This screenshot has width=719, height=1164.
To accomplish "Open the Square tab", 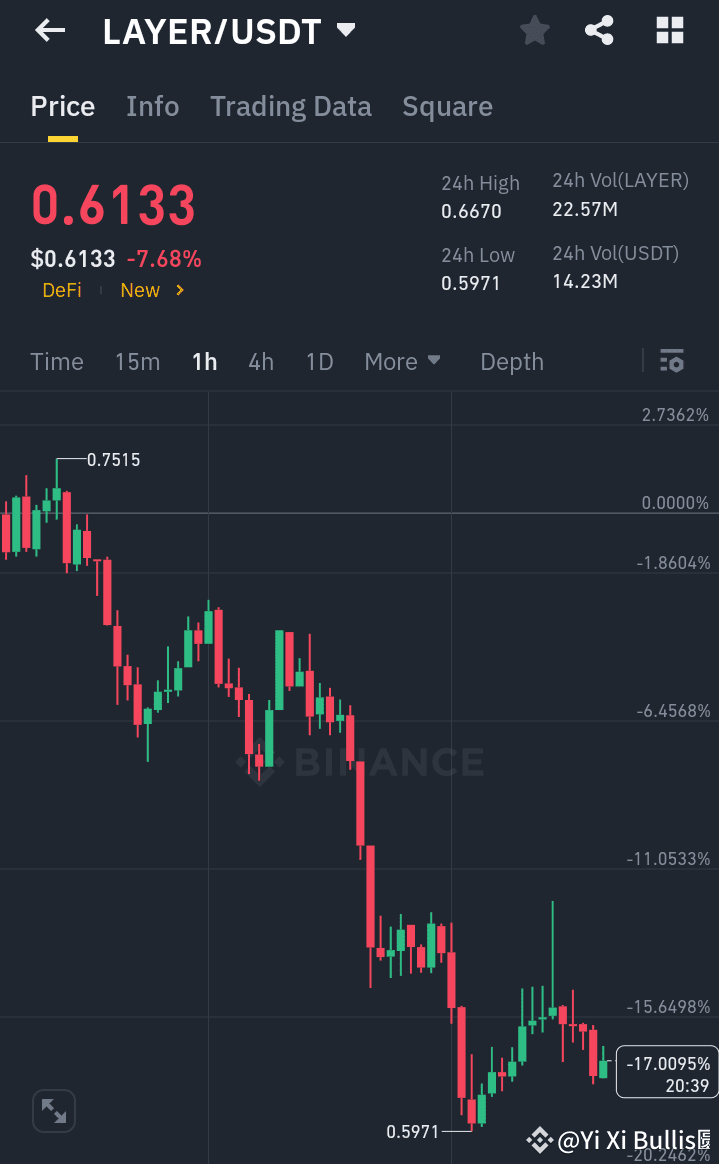I will click(x=447, y=106).
